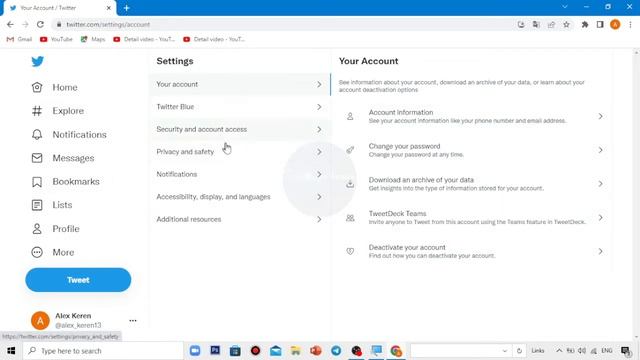The height and width of the screenshot is (360, 640).
Task: Bookmark this page with star icon
Action: click(567, 24)
